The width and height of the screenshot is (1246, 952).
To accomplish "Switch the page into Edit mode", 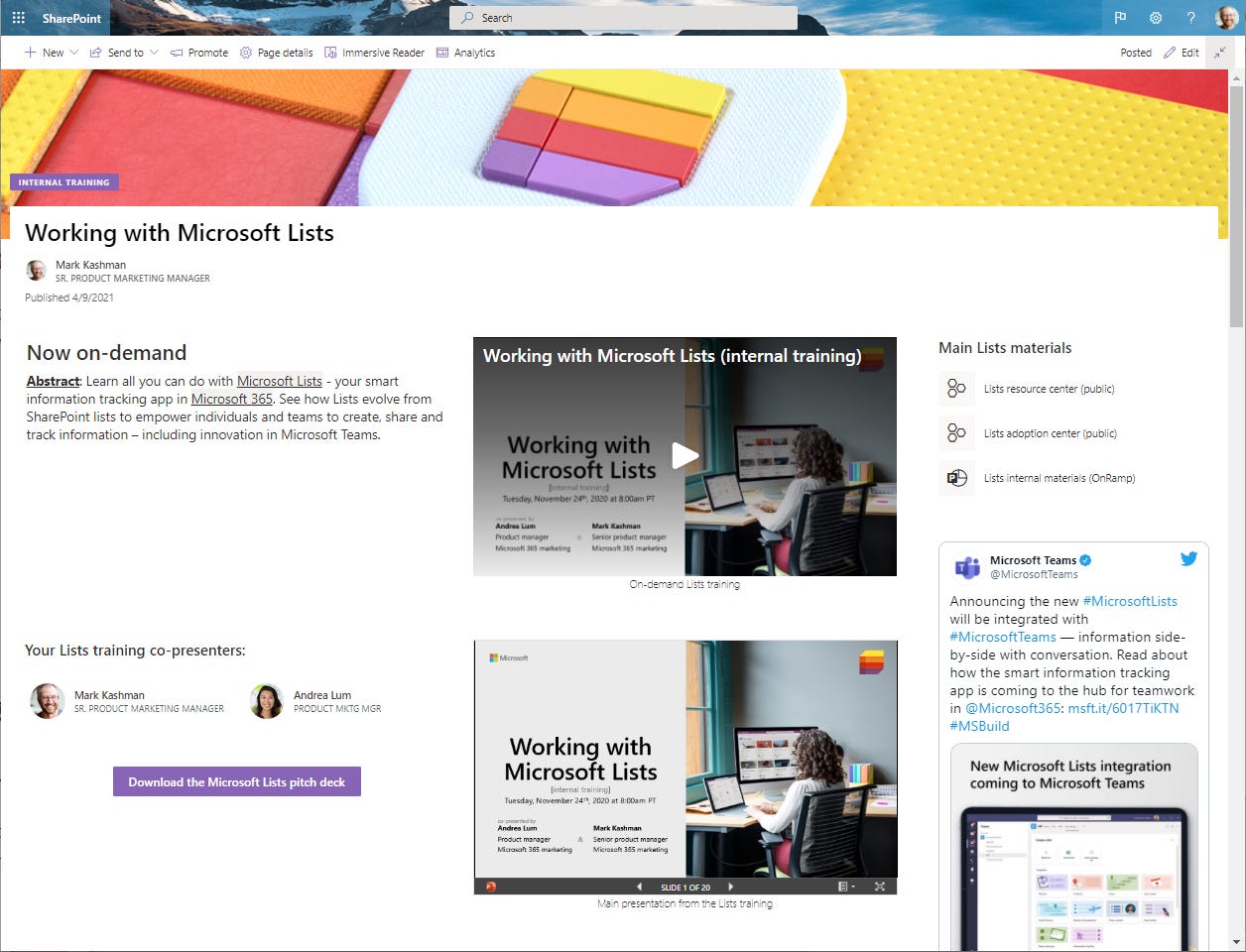I will [1181, 53].
